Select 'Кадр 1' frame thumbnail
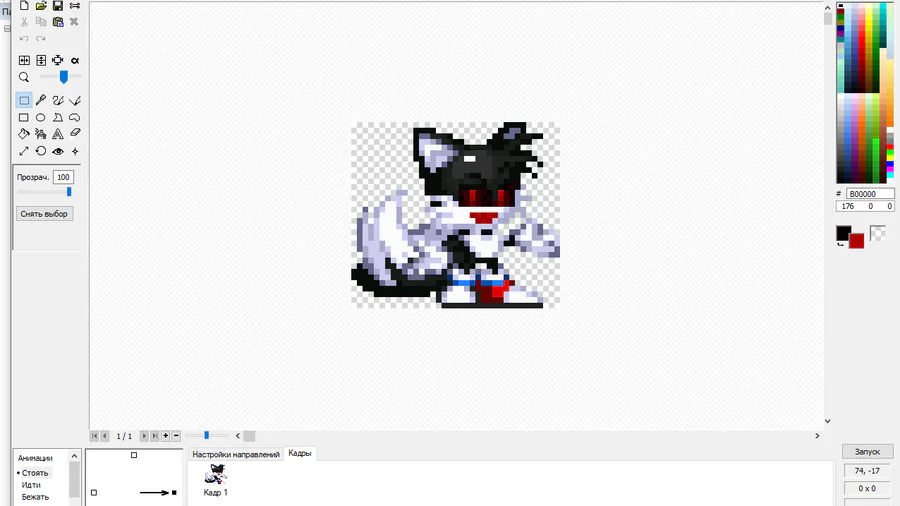Viewport: 900px width, 506px height. tap(216, 480)
